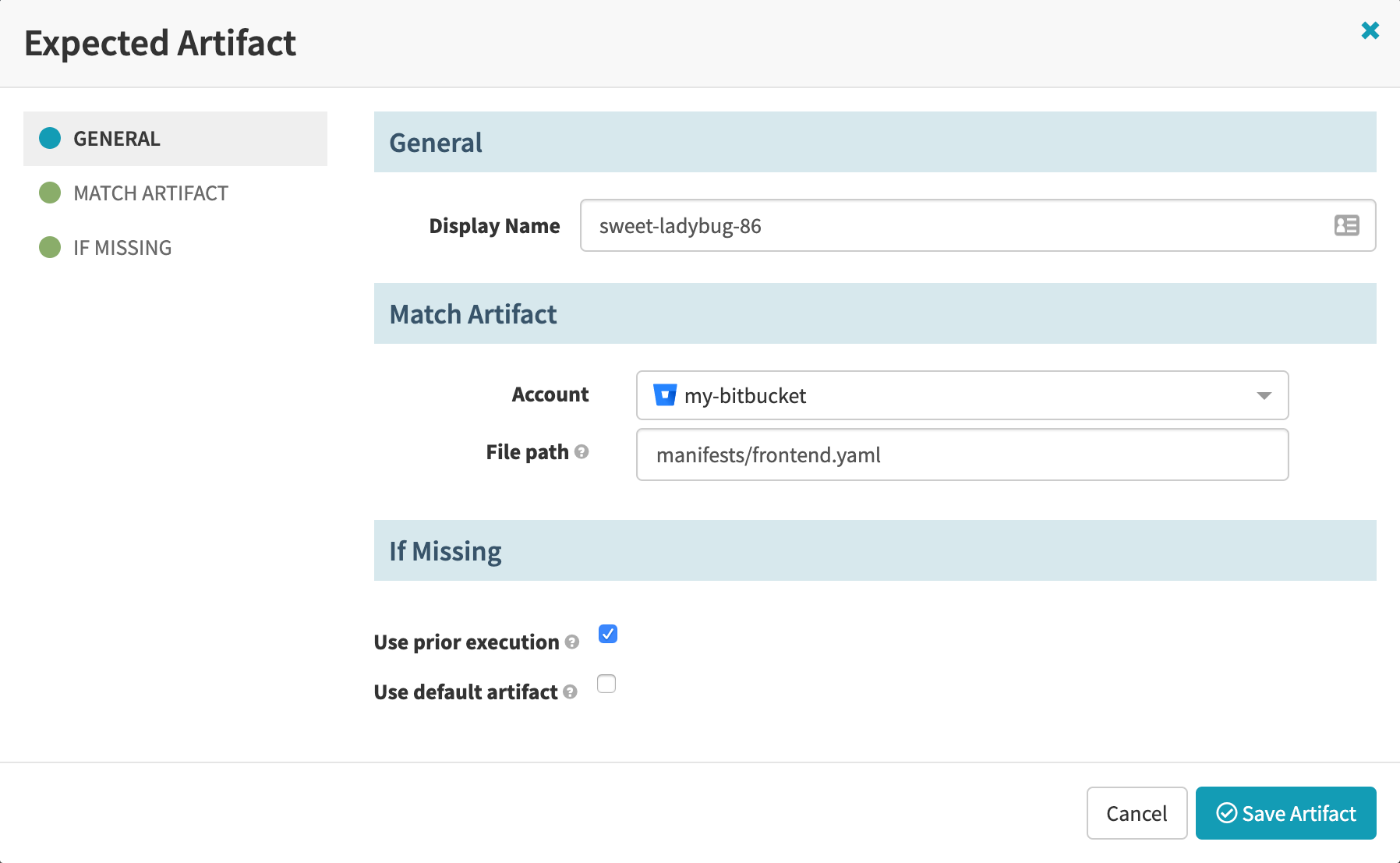Enable the Use default artifact checkbox
Screen dimensions: 1400x863
[606, 684]
